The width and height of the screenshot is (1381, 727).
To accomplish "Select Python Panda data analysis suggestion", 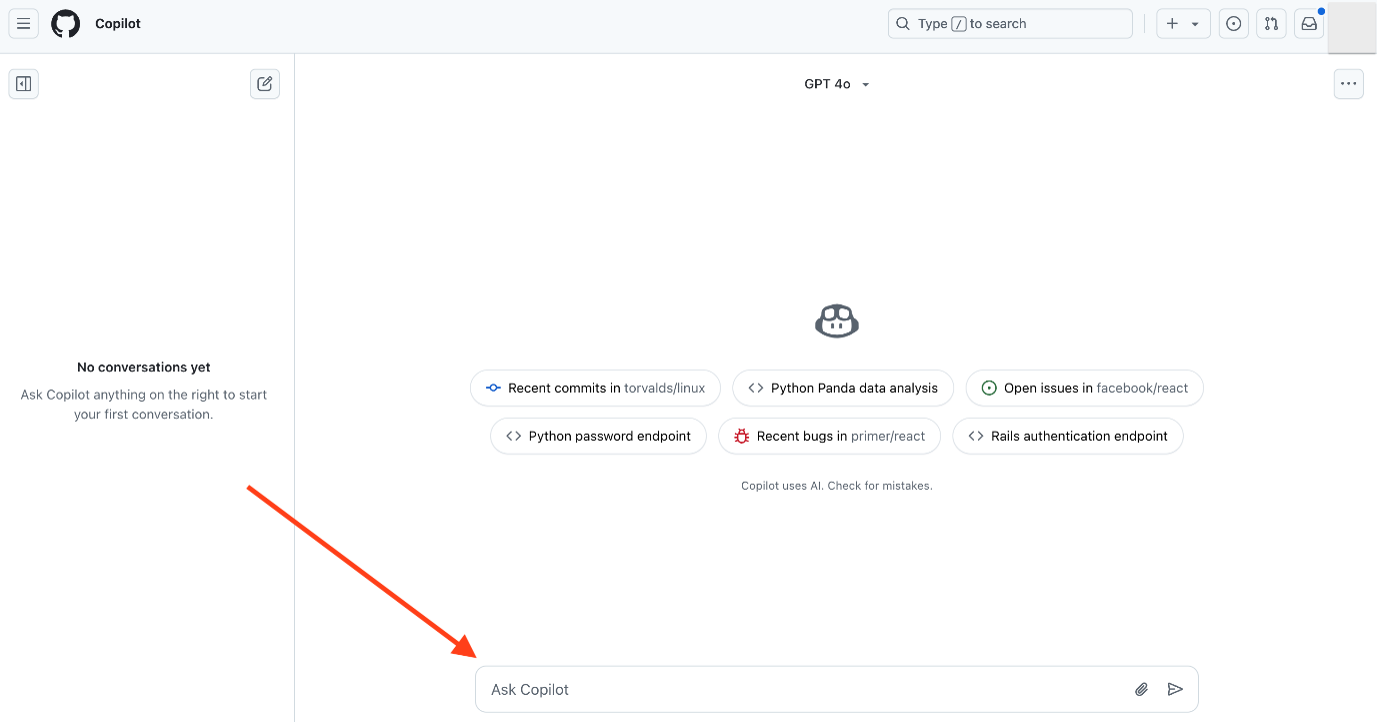I will pyautogui.click(x=843, y=388).
